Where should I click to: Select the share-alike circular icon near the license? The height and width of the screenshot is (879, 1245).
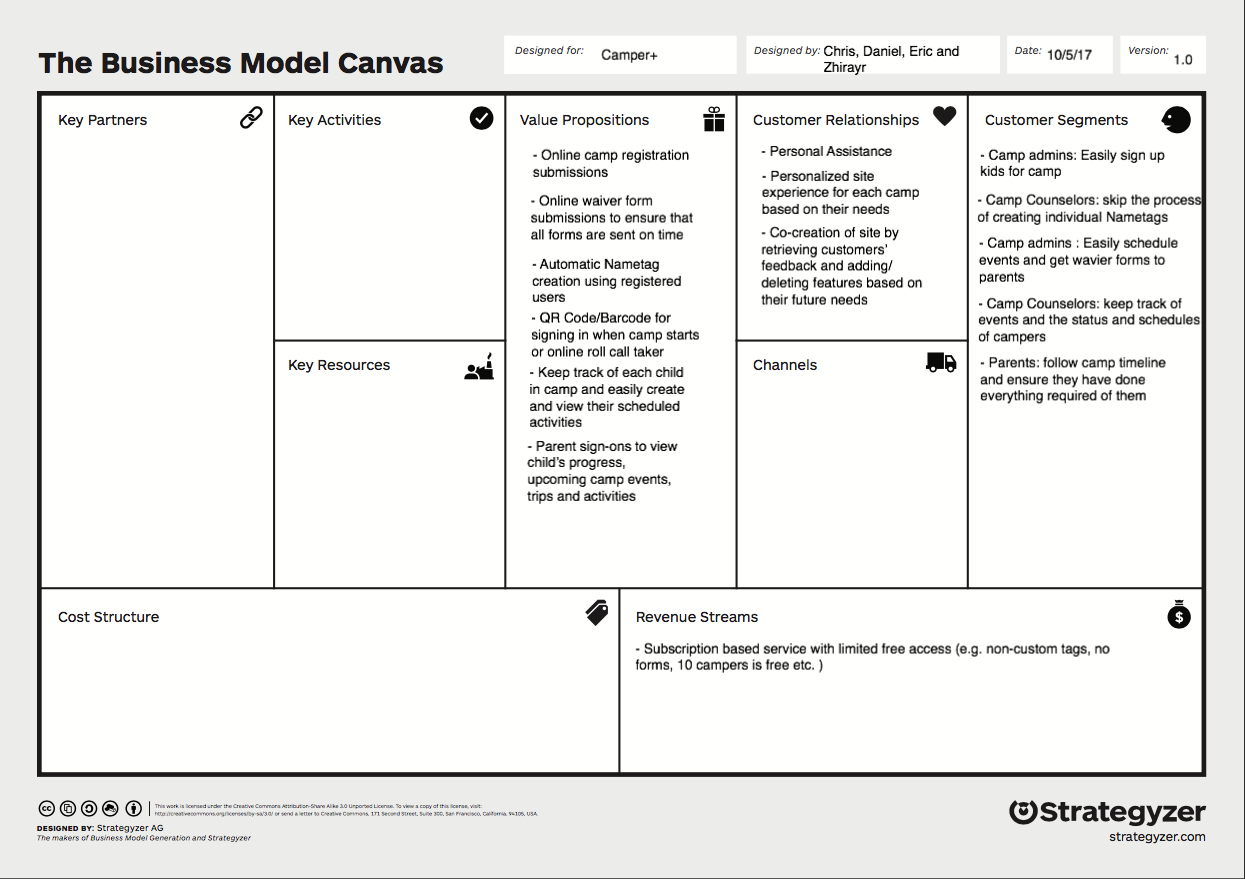point(90,808)
